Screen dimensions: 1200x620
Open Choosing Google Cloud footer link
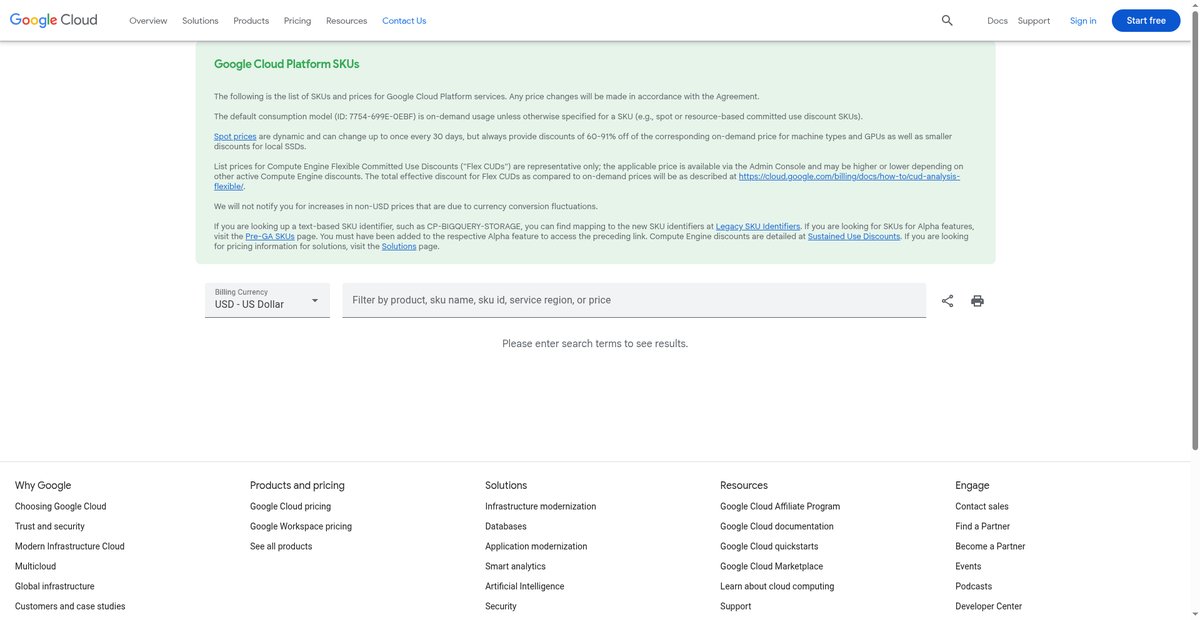point(60,506)
